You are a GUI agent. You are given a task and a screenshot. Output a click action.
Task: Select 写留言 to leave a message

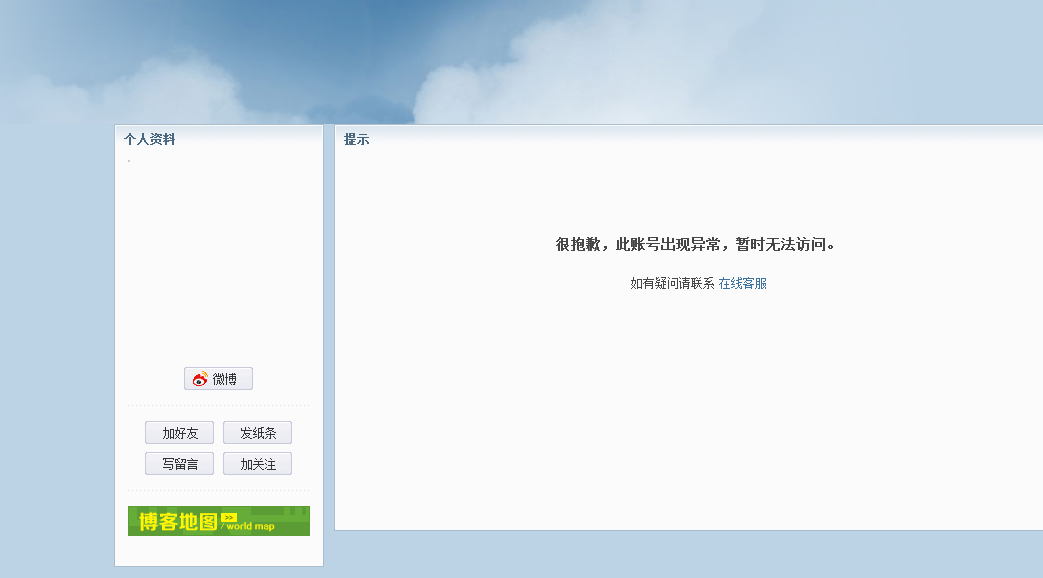179,463
